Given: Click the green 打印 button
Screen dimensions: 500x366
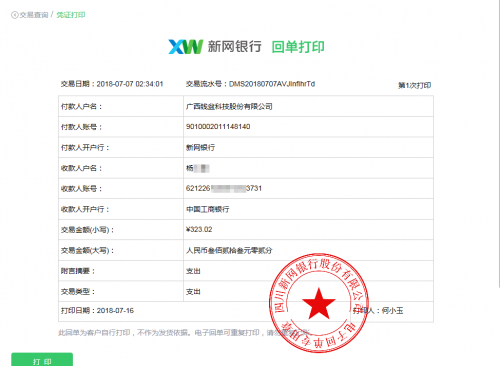Looking at the screenshot, I should coord(42,360).
